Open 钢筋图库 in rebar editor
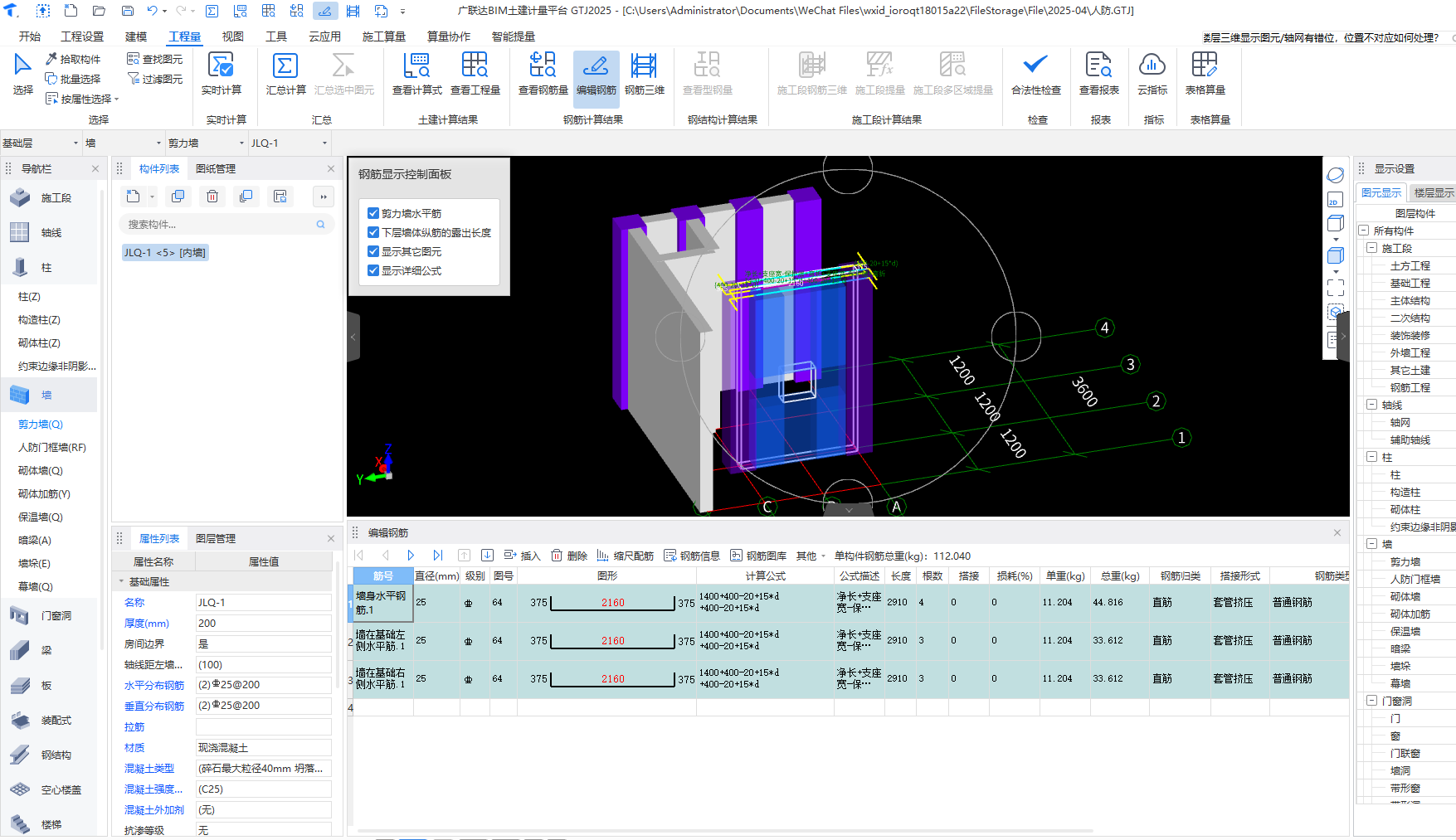The height and width of the screenshot is (840, 1456). [x=758, y=556]
